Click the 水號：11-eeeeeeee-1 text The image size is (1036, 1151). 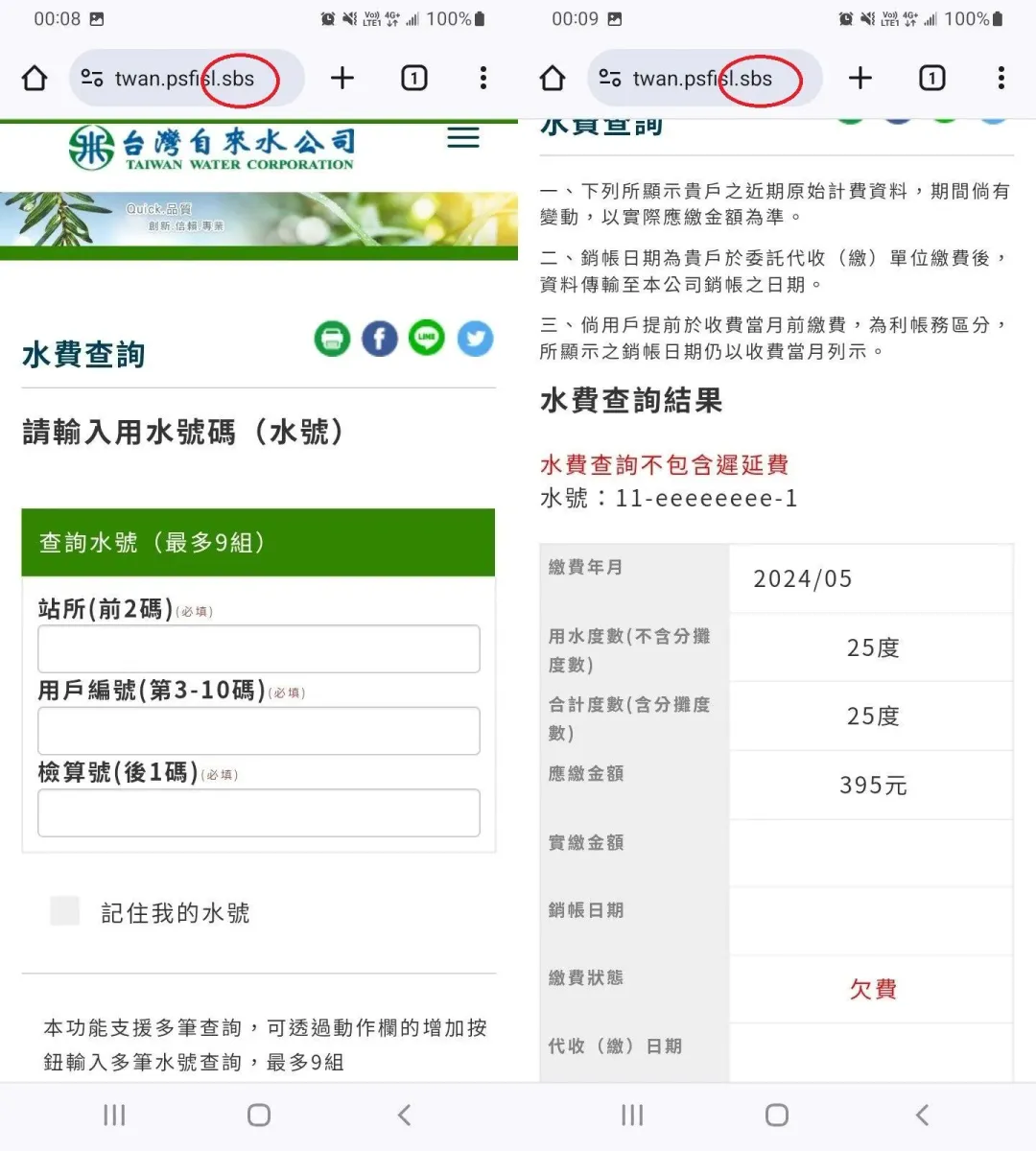(669, 498)
